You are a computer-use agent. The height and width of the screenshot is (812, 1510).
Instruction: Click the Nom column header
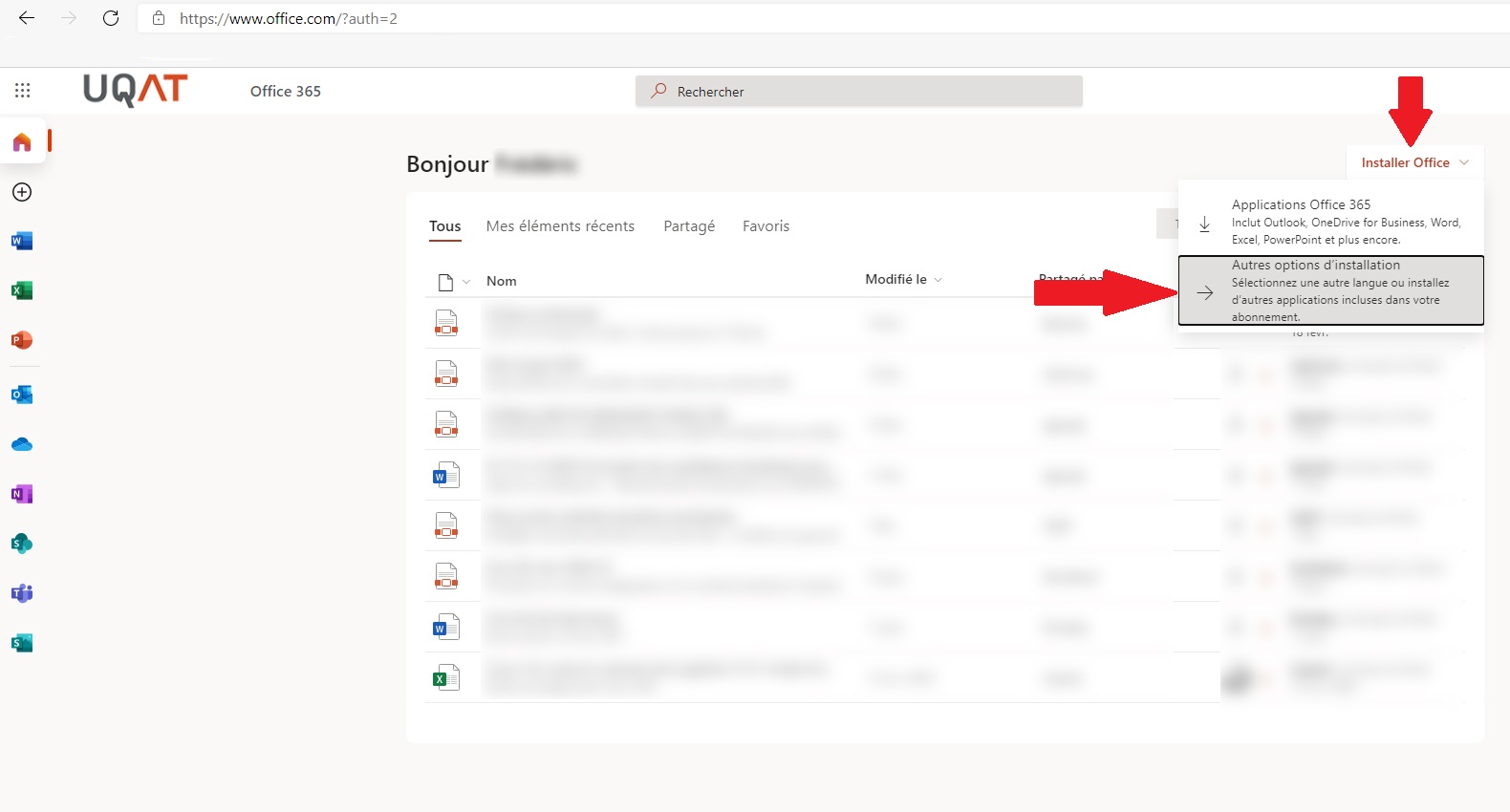(502, 281)
